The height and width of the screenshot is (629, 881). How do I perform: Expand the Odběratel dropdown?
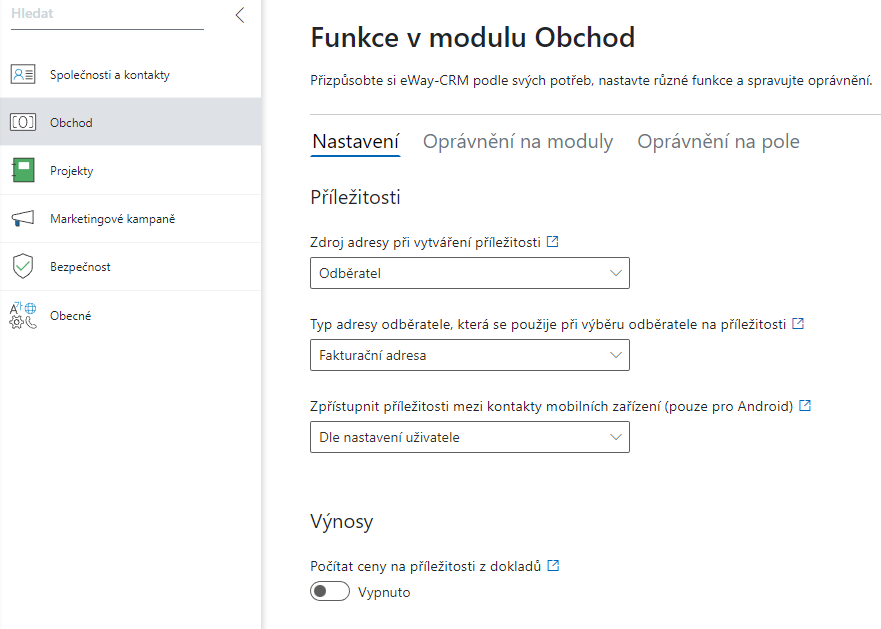coord(470,273)
